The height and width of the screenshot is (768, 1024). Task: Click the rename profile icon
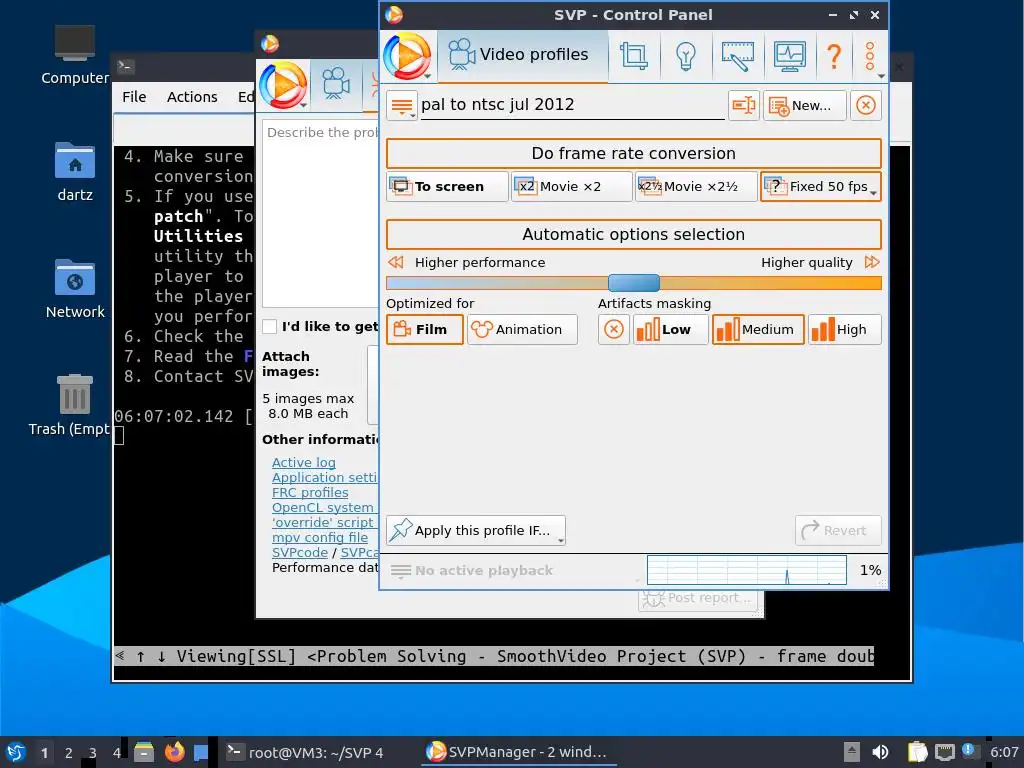tap(744, 105)
